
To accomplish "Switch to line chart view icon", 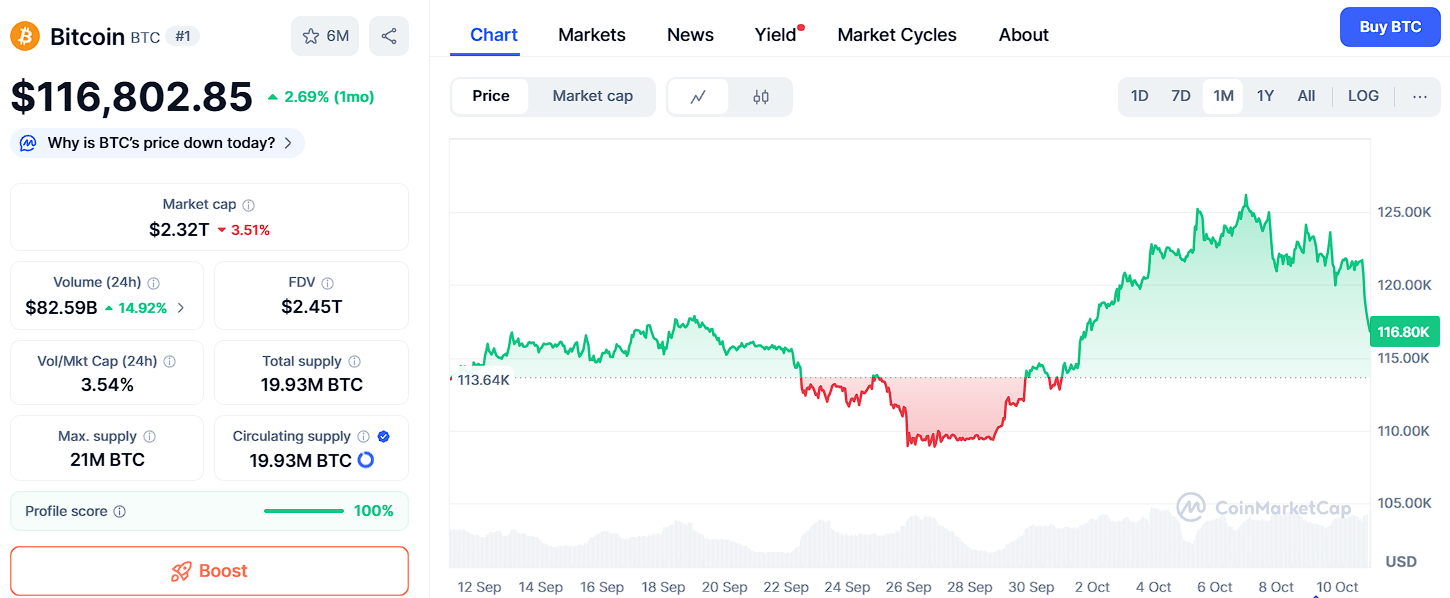I will tap(698, 97).
